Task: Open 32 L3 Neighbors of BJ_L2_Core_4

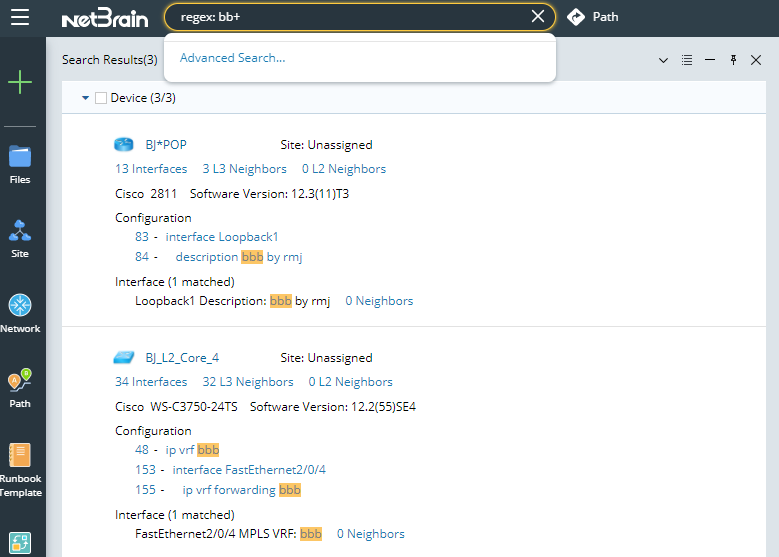Action: (248, 382)
